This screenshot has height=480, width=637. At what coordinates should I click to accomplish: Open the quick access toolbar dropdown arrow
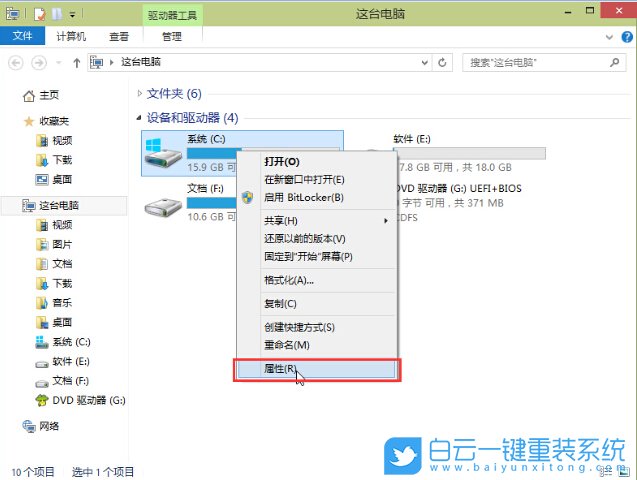72,15
